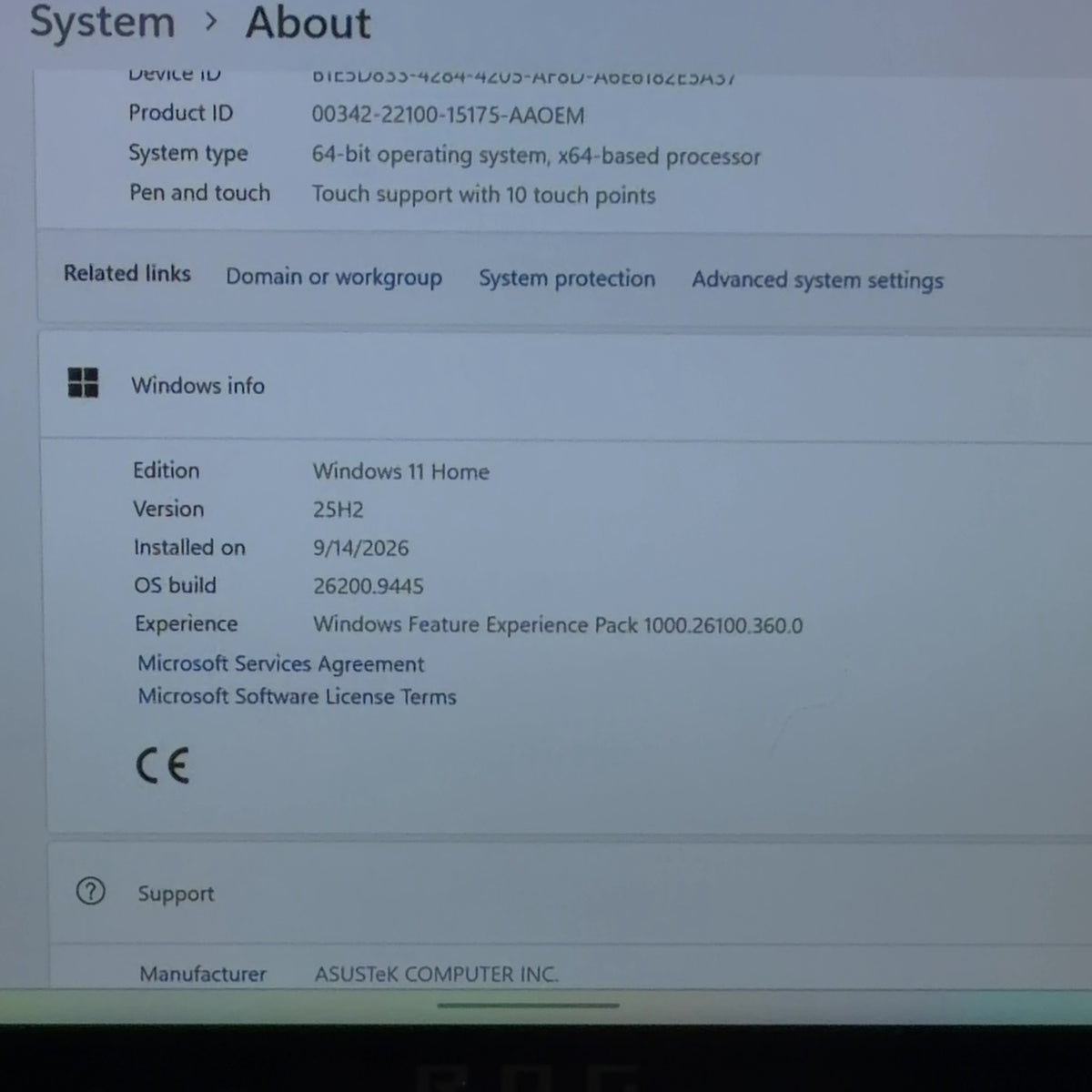Image resolution: width=1092 pixels, height=1092 pixels.
Task: Select the Windows 11 Home edition value
Action: (401, 471)
